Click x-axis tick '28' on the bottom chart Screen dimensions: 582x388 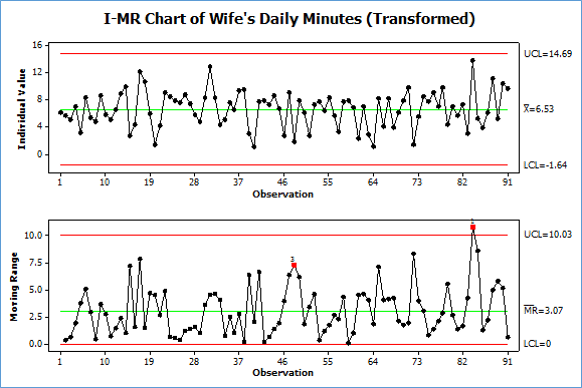coord(194,361)
